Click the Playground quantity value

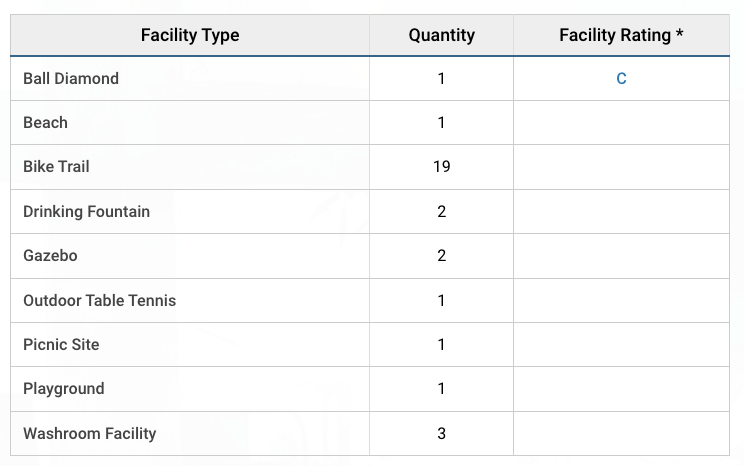click(441, 388)
